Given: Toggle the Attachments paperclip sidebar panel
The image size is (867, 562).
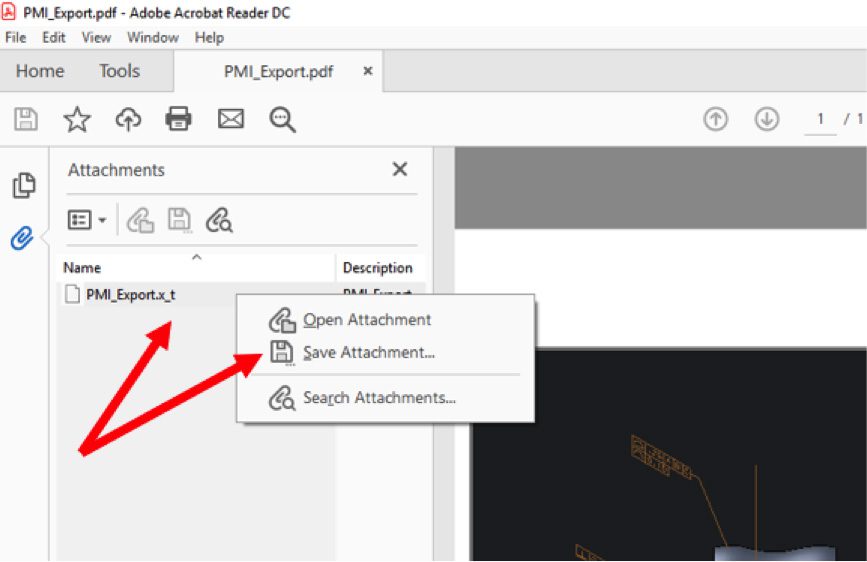Looking at the screenshot, I should 22,238.
